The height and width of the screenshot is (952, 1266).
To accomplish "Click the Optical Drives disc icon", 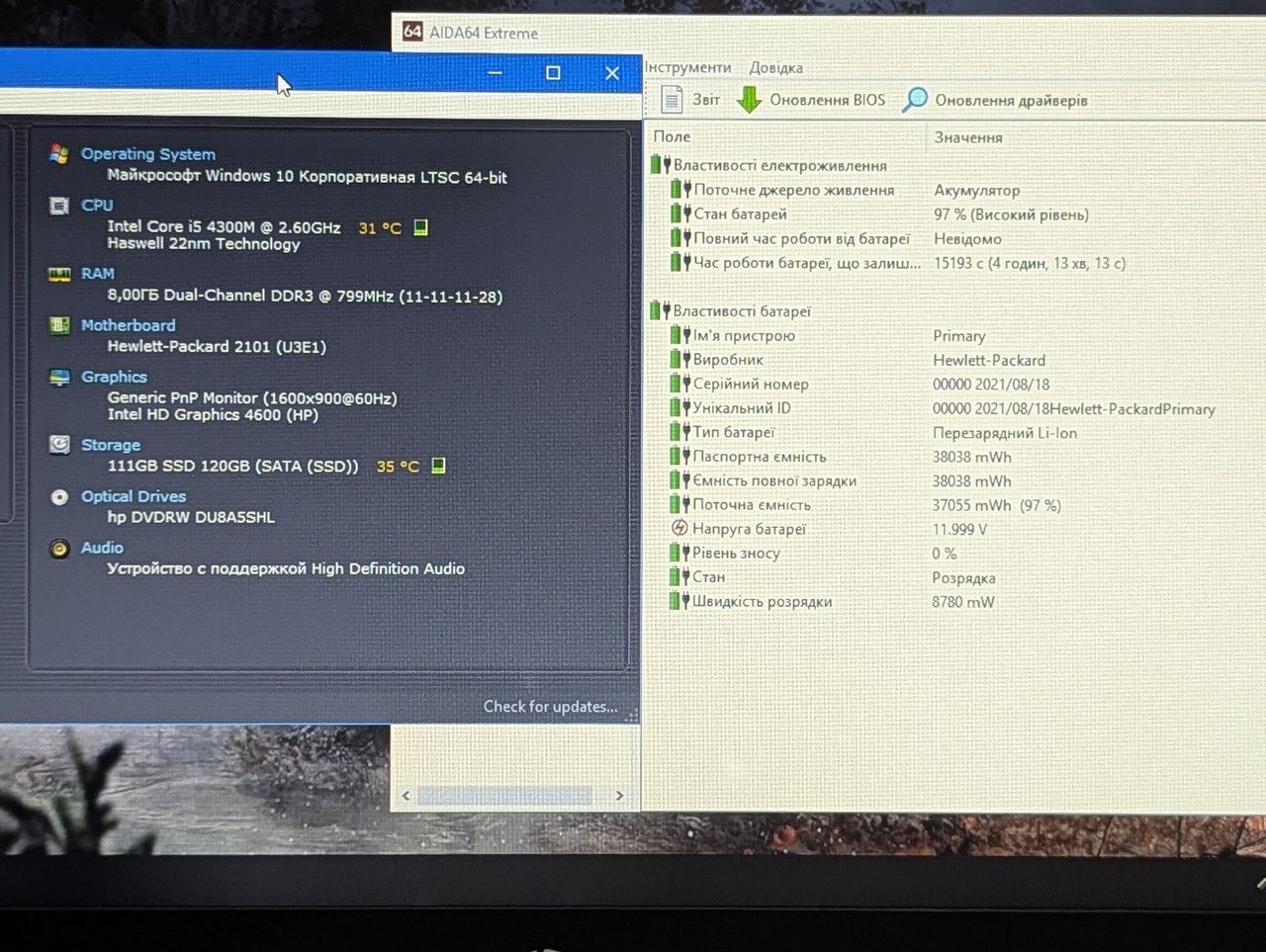I will coord(59,496).
